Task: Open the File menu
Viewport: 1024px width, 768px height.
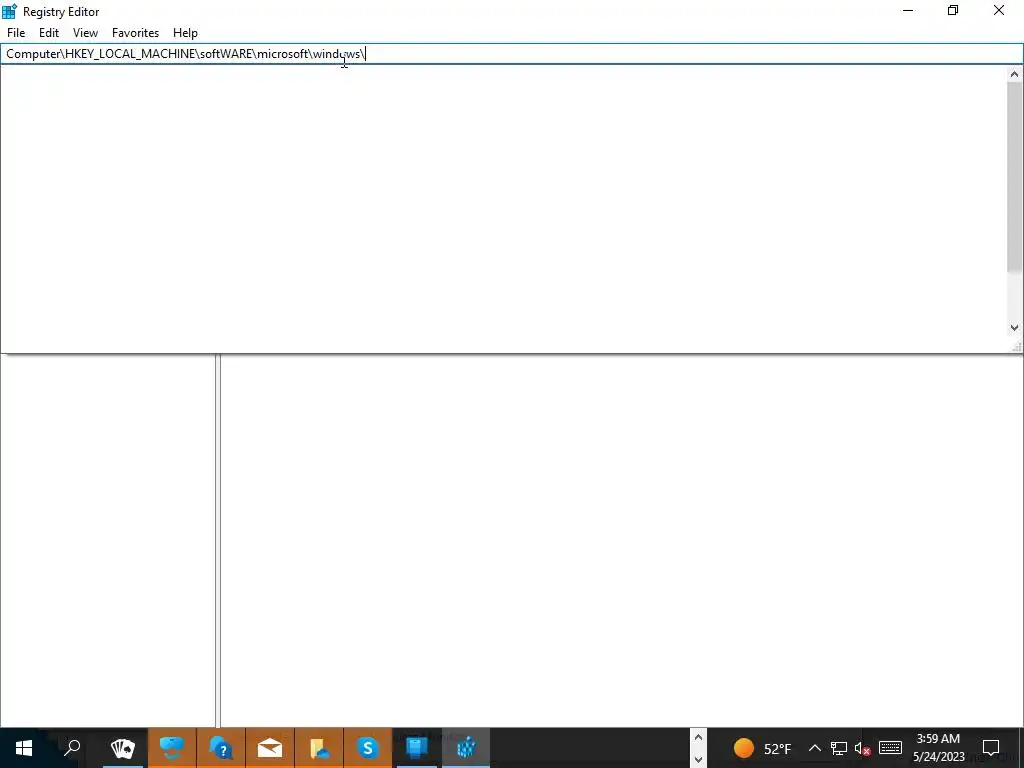Action: coord(16,33)
